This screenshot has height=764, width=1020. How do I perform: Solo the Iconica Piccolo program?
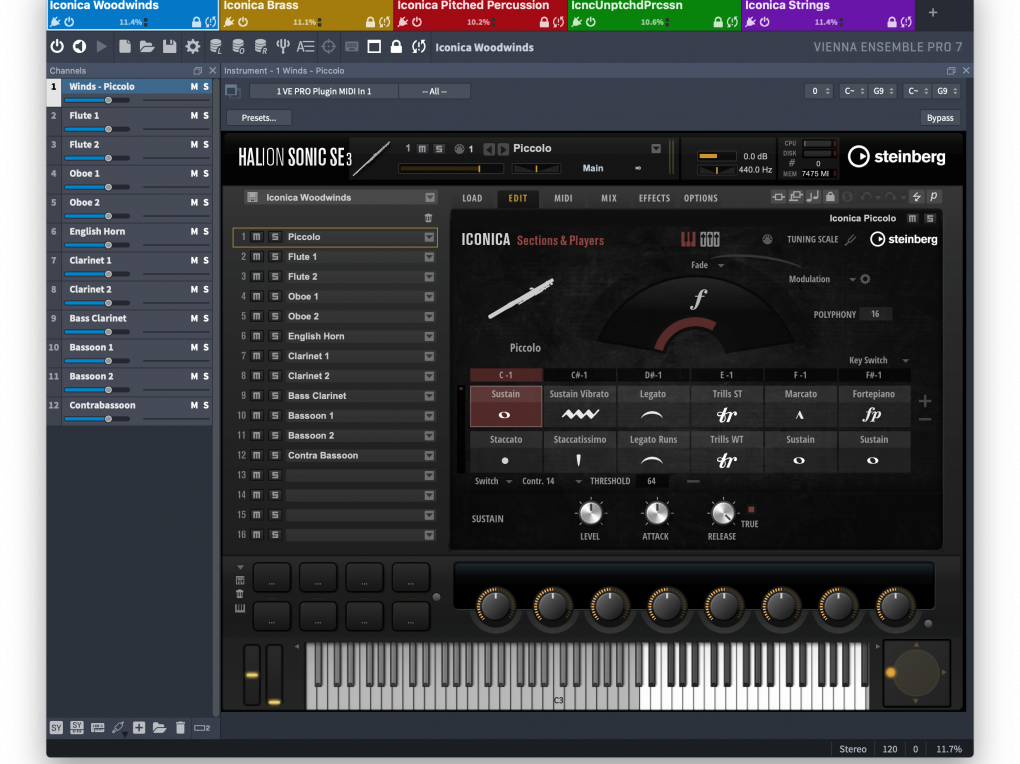[930, 218]
